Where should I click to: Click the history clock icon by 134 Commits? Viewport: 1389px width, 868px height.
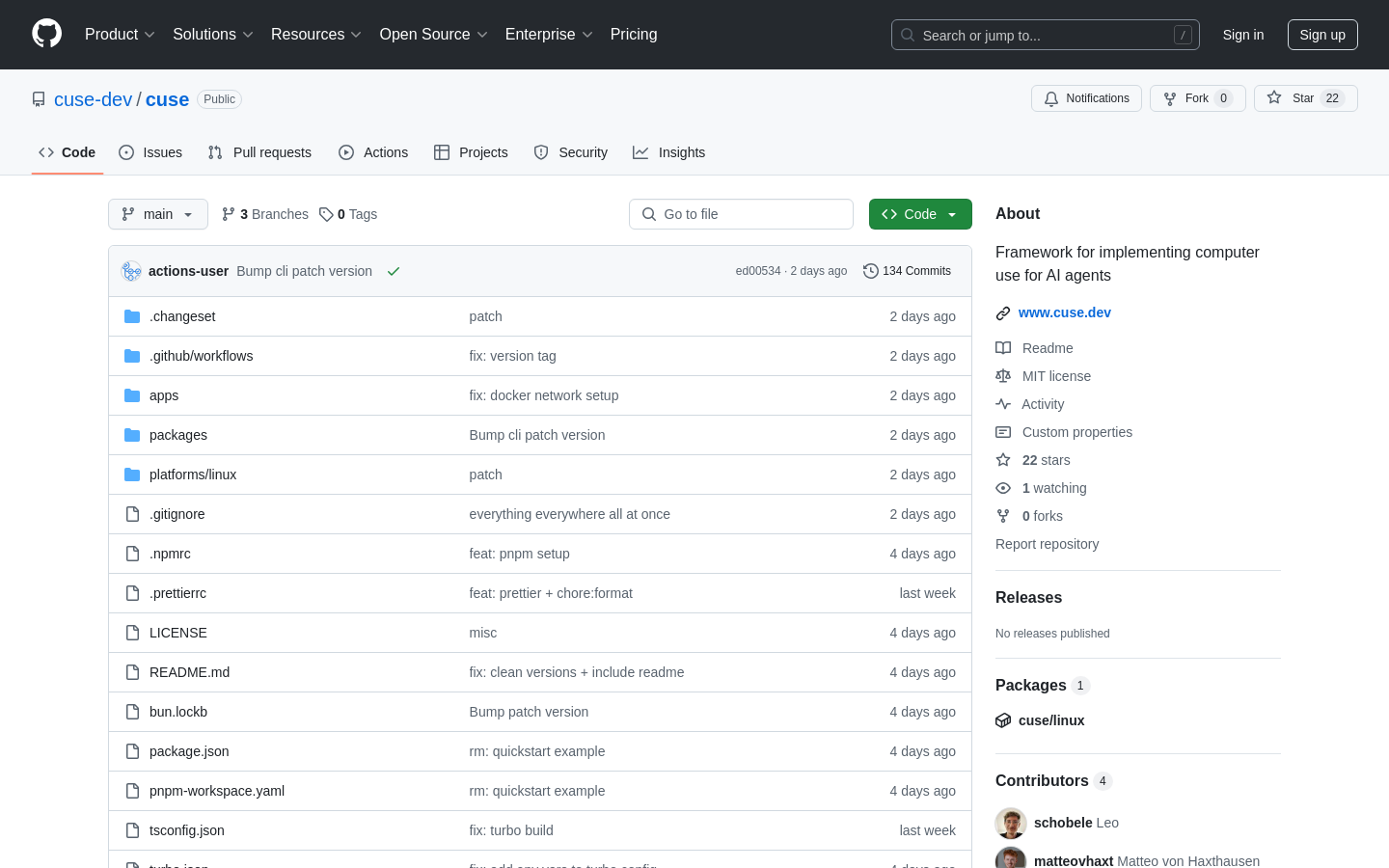pos(870,271)
